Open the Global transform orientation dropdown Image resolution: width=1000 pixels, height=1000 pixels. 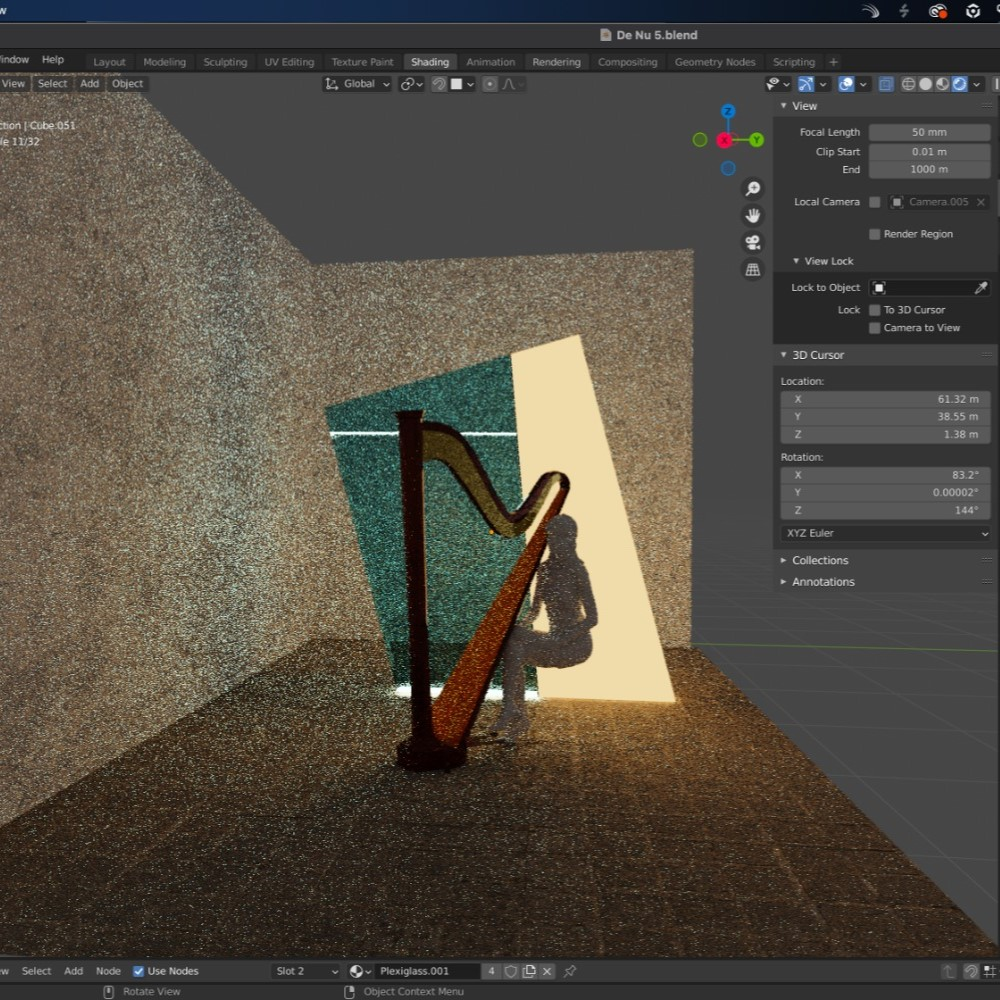(358, 84)
